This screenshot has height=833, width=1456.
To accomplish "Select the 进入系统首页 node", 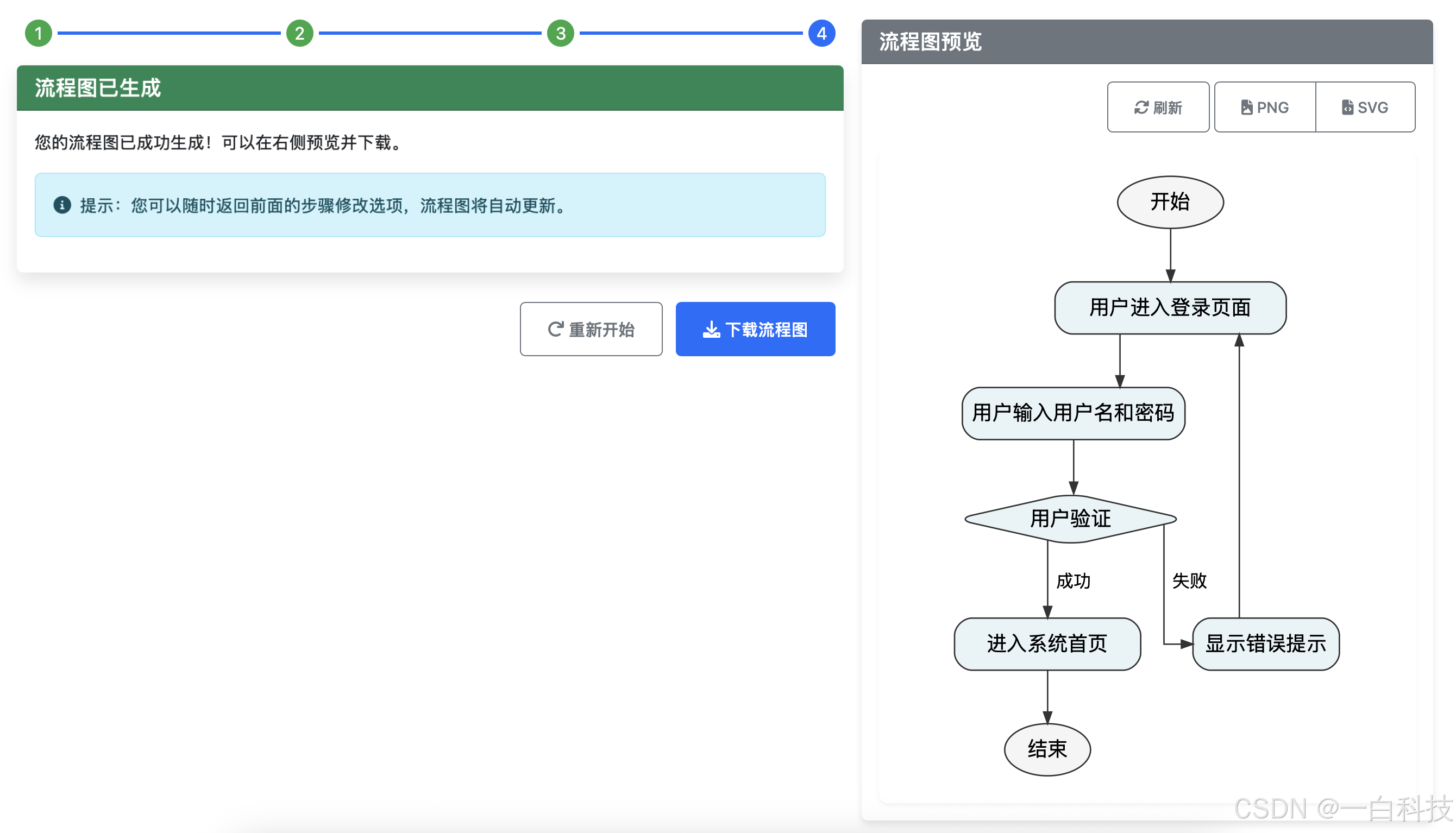I will tap(1047, 643).
